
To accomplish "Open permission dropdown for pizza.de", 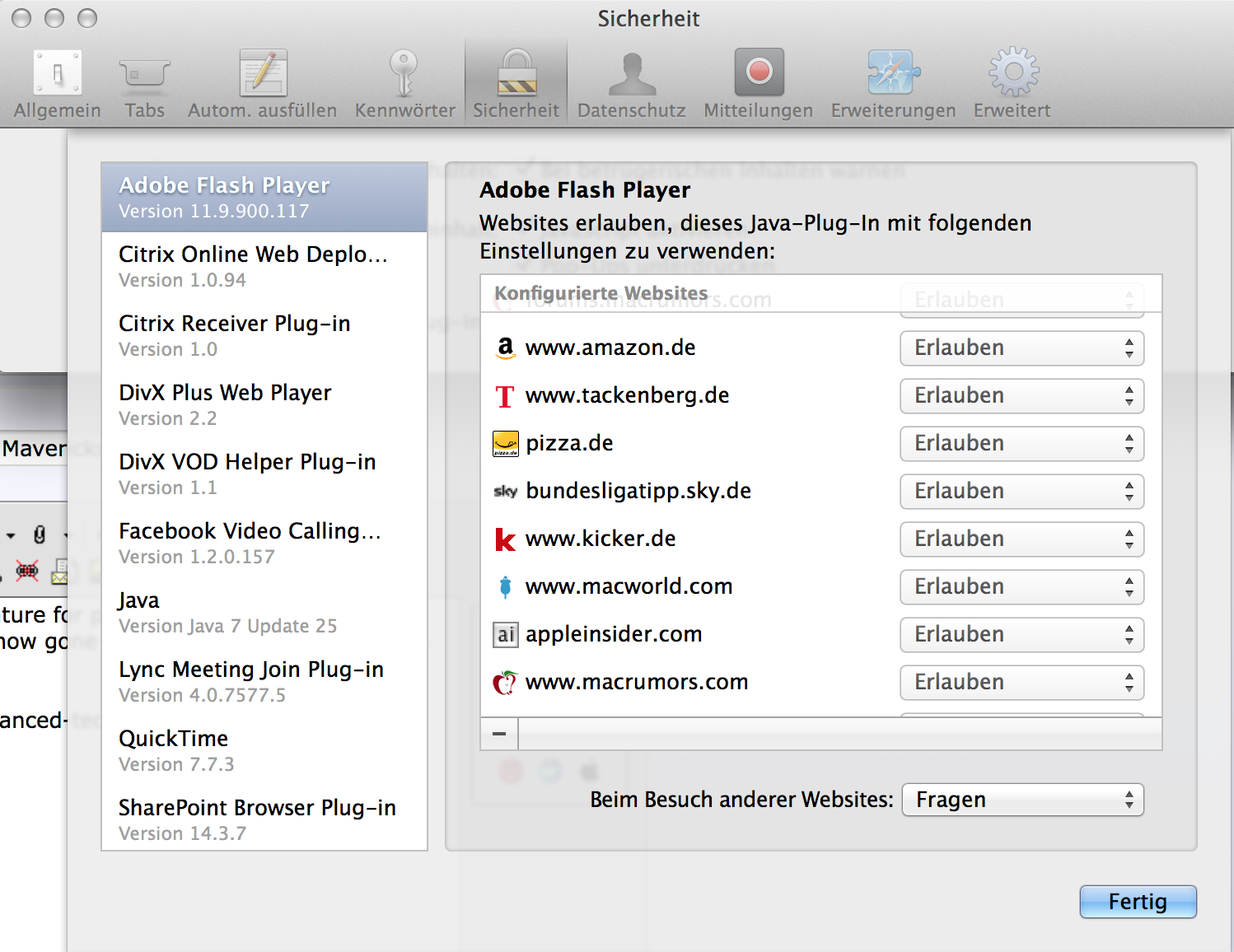I will point(1021,444).
